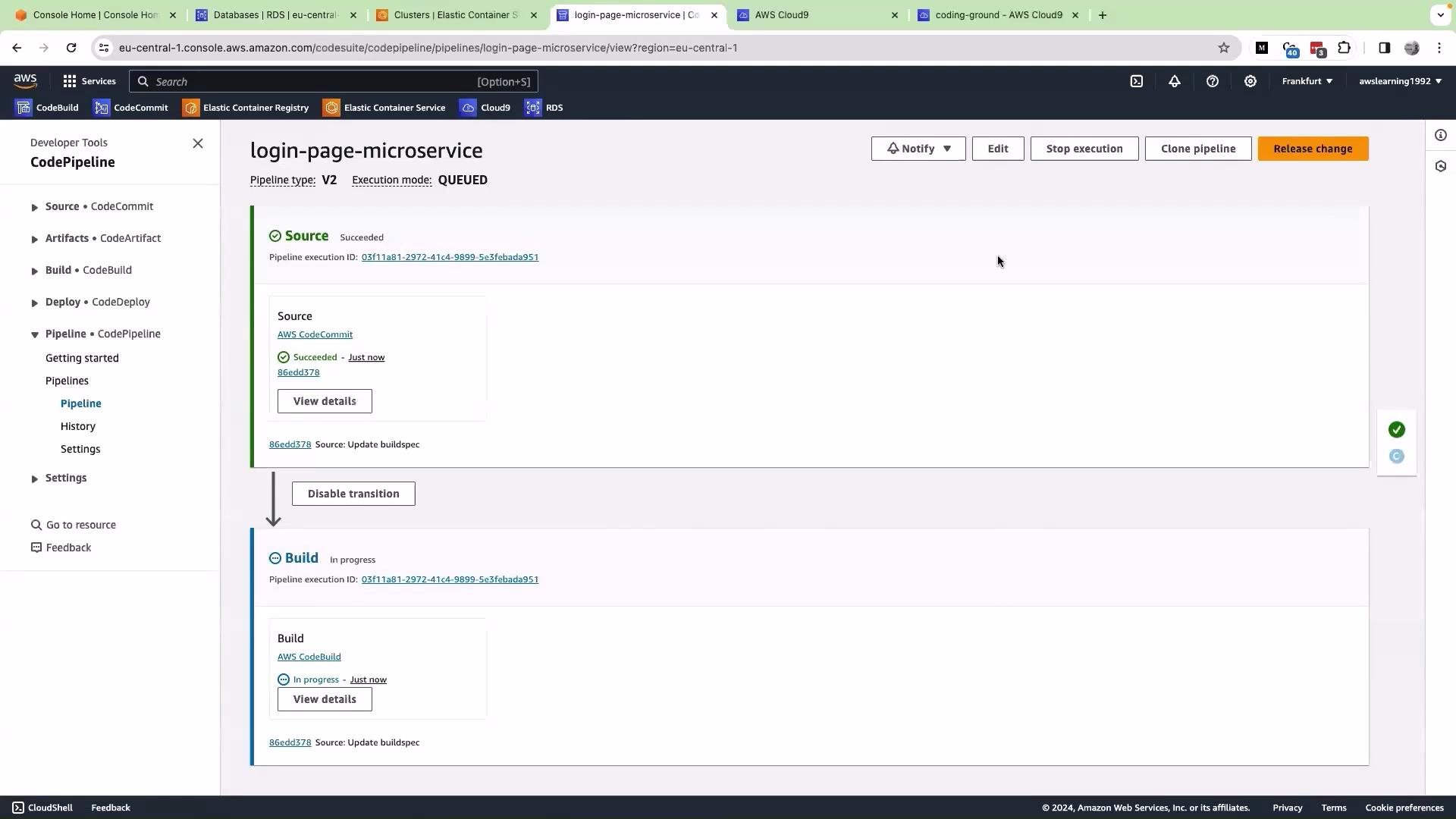Click the Stop execution button

coord(1084,149)
